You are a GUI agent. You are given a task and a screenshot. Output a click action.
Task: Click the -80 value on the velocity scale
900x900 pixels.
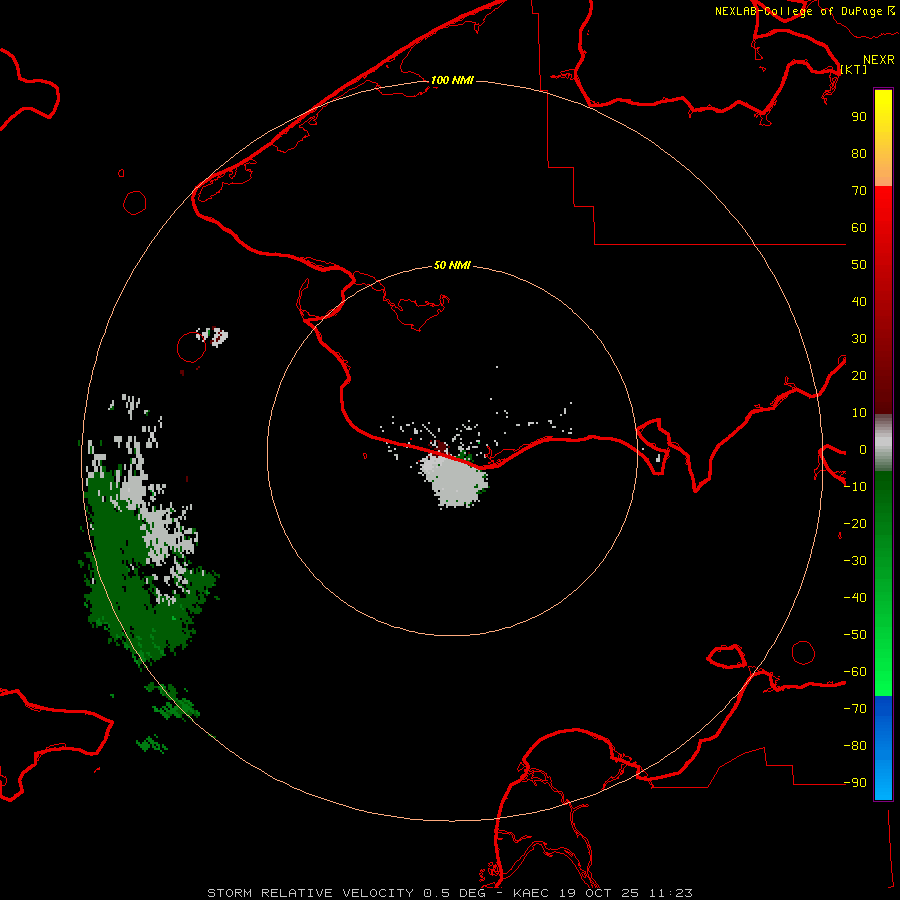pos(855,746)
